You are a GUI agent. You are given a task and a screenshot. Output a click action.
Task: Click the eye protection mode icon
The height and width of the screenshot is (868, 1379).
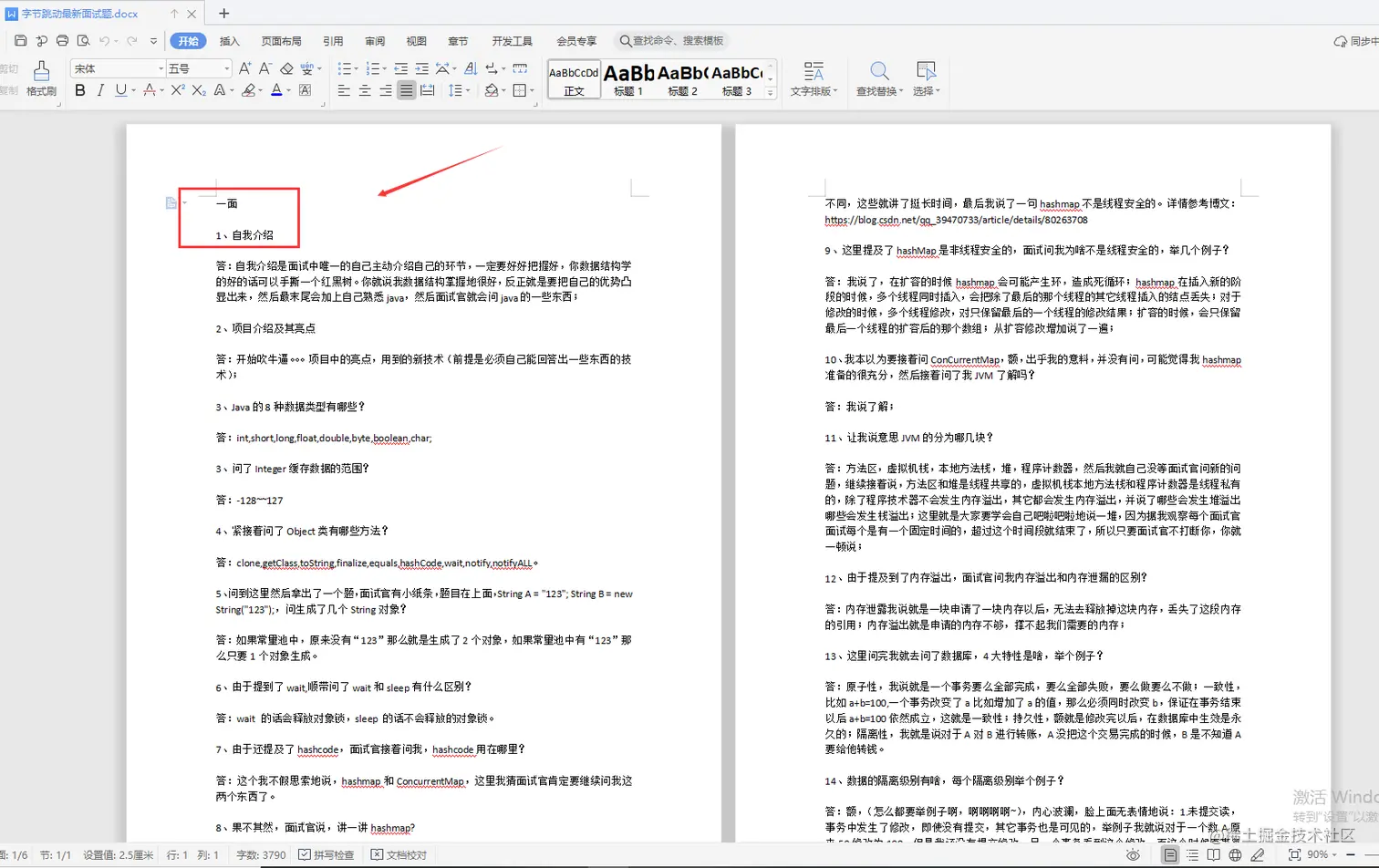click(1133, 854)
